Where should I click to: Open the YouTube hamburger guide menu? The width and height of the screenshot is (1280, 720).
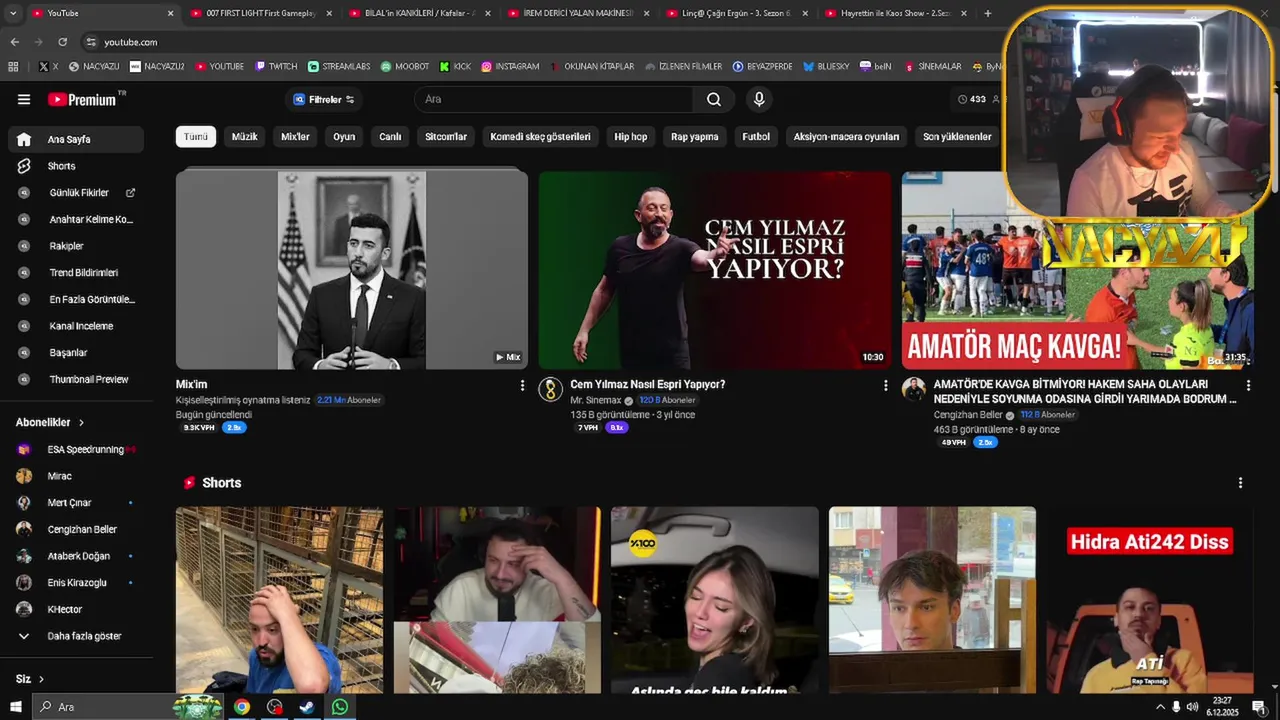[24, 99]
